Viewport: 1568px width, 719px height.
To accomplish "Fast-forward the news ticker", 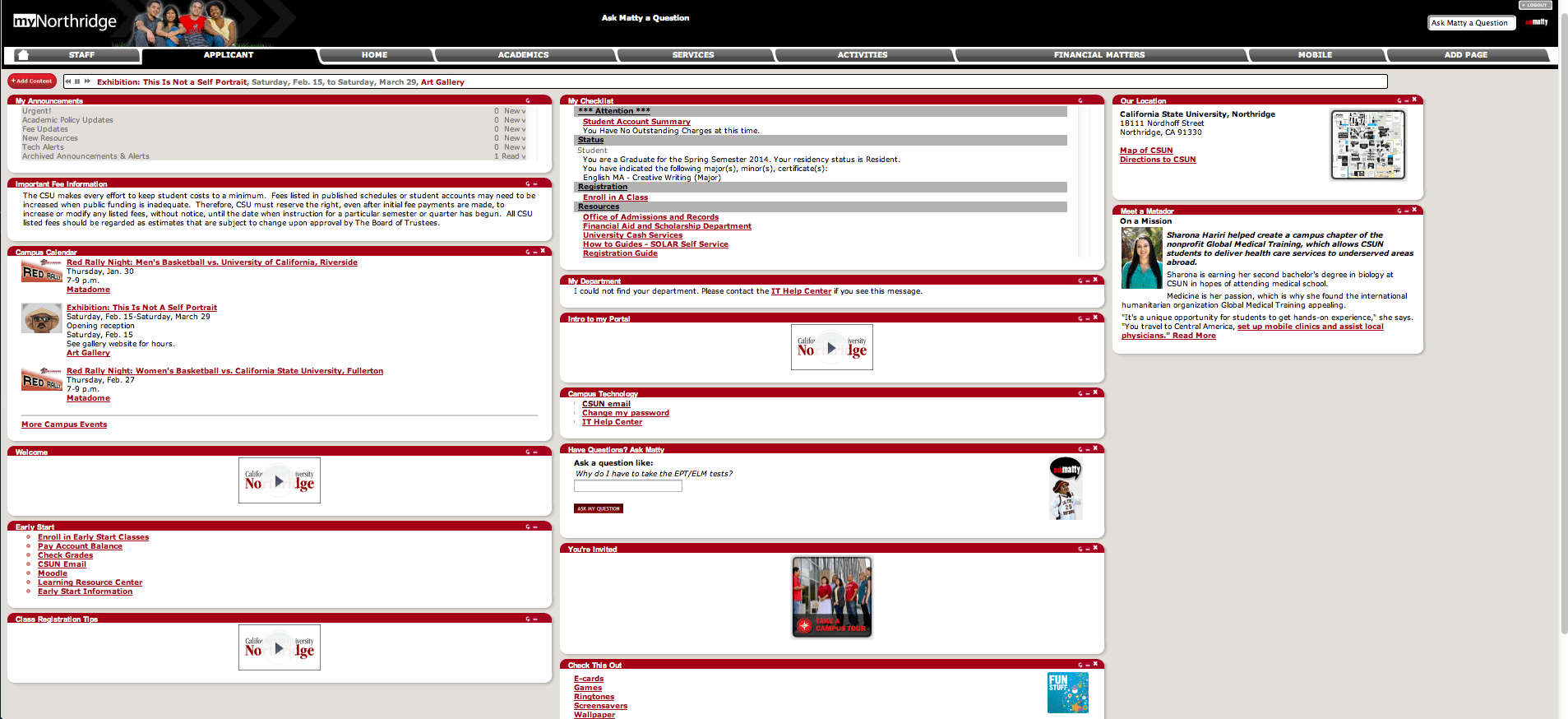I will coord(87,81).
